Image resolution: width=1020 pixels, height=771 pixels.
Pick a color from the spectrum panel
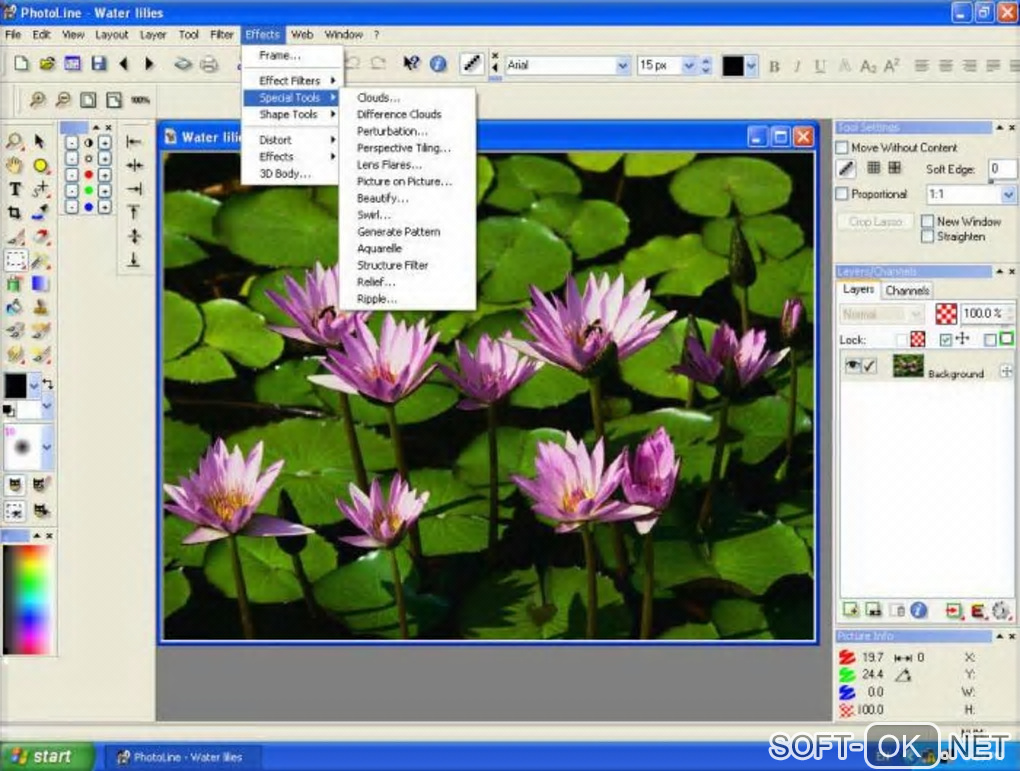click(x=27, y=599)
